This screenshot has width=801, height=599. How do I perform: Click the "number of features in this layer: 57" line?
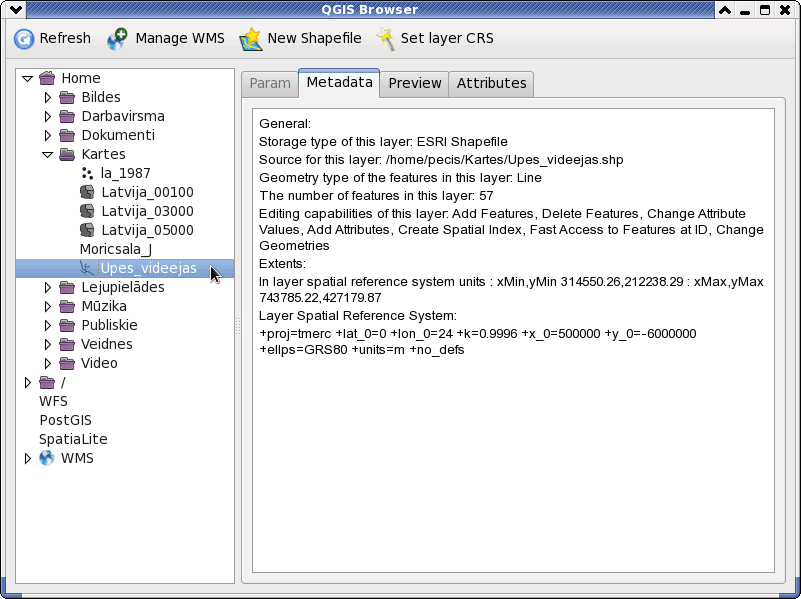376,196
